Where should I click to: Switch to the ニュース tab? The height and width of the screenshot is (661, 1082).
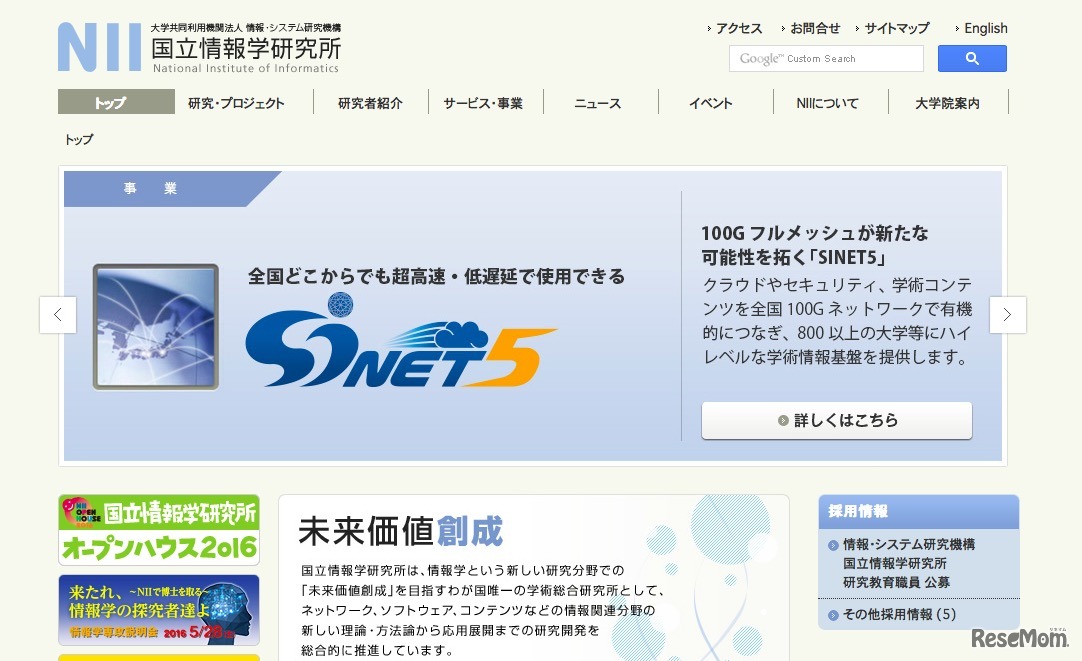point(600,101)
